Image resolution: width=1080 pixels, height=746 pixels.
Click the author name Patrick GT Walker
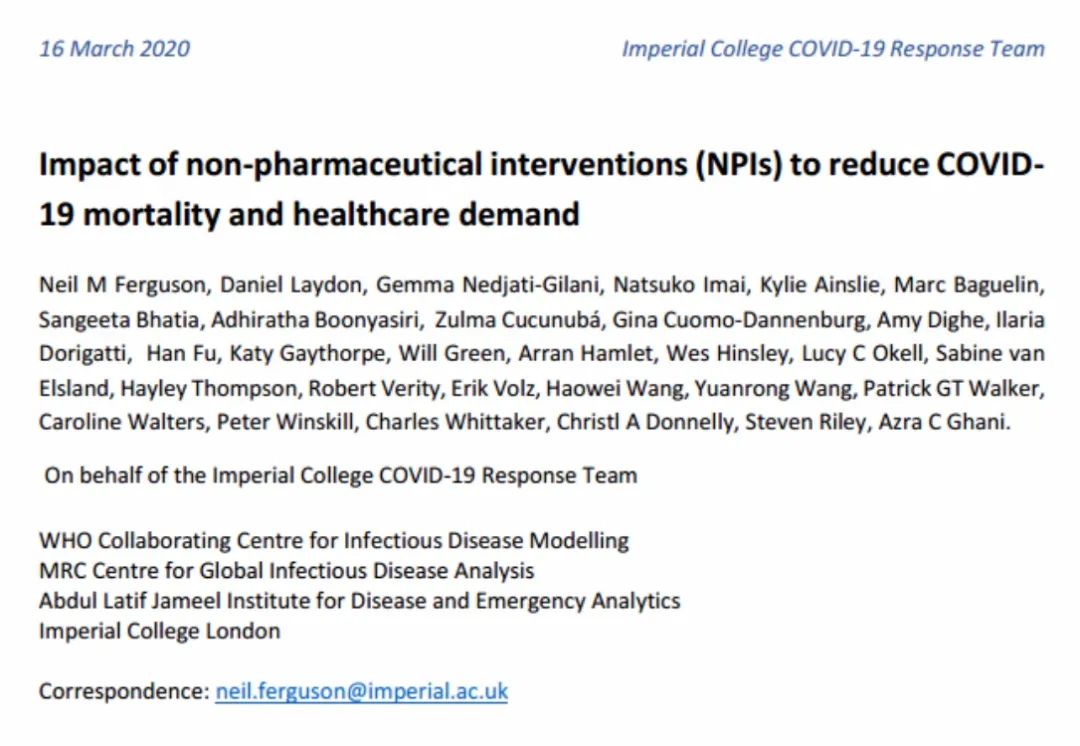(x=951, y=388)
